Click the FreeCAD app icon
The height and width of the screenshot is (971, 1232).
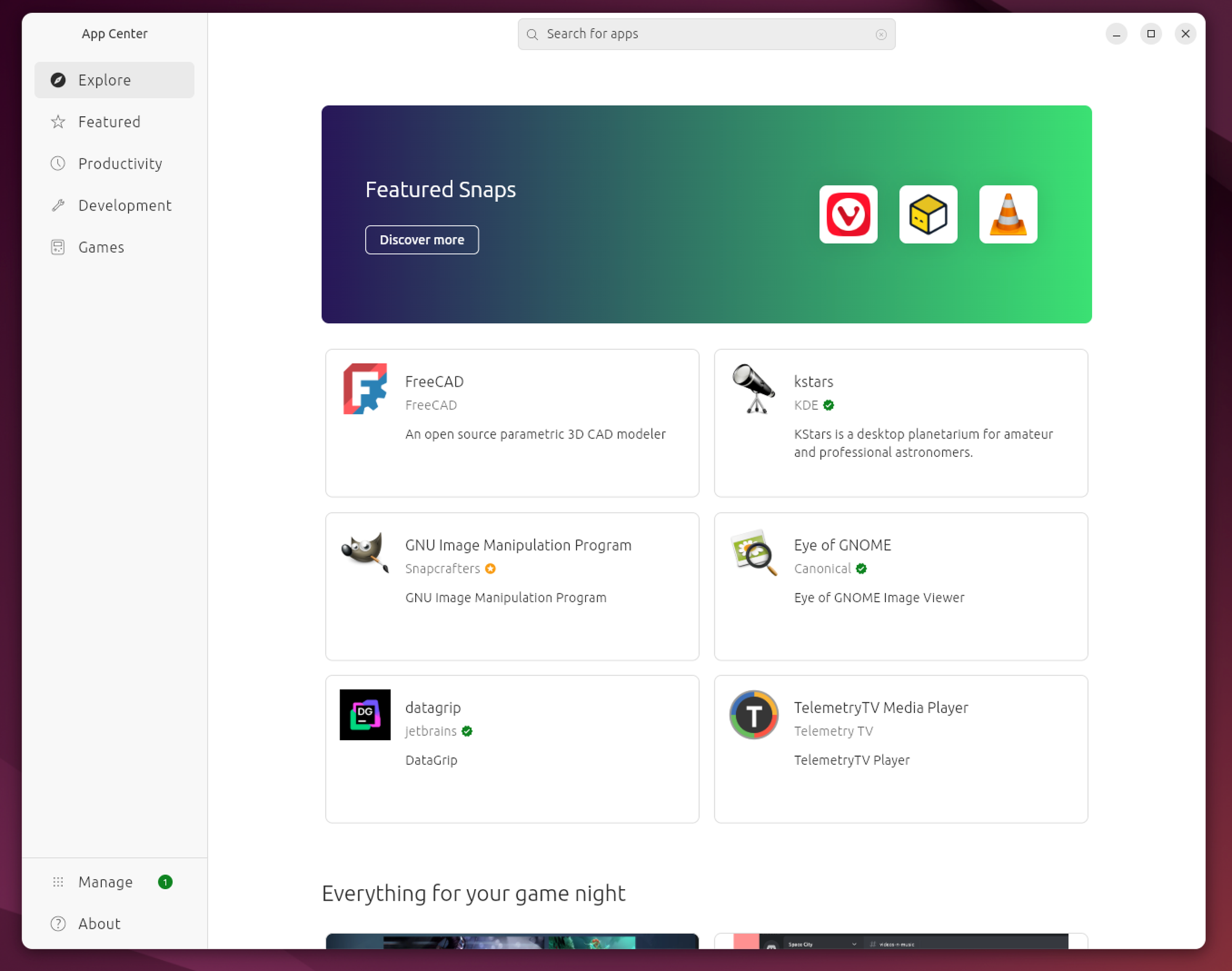tap(365, 389)
